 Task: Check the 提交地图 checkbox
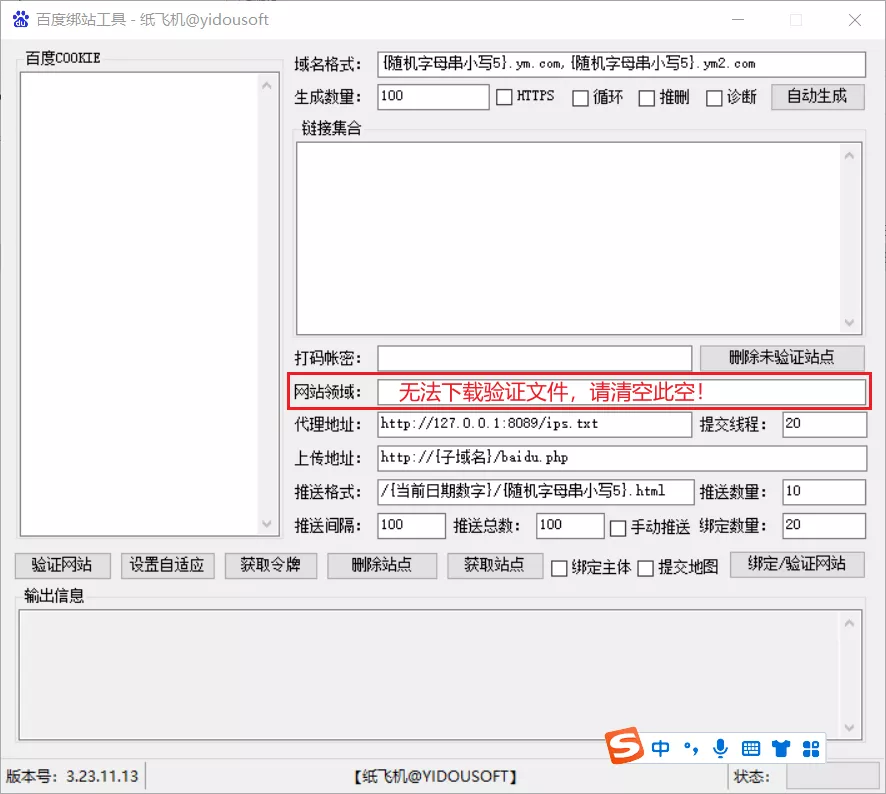[645, 568]
